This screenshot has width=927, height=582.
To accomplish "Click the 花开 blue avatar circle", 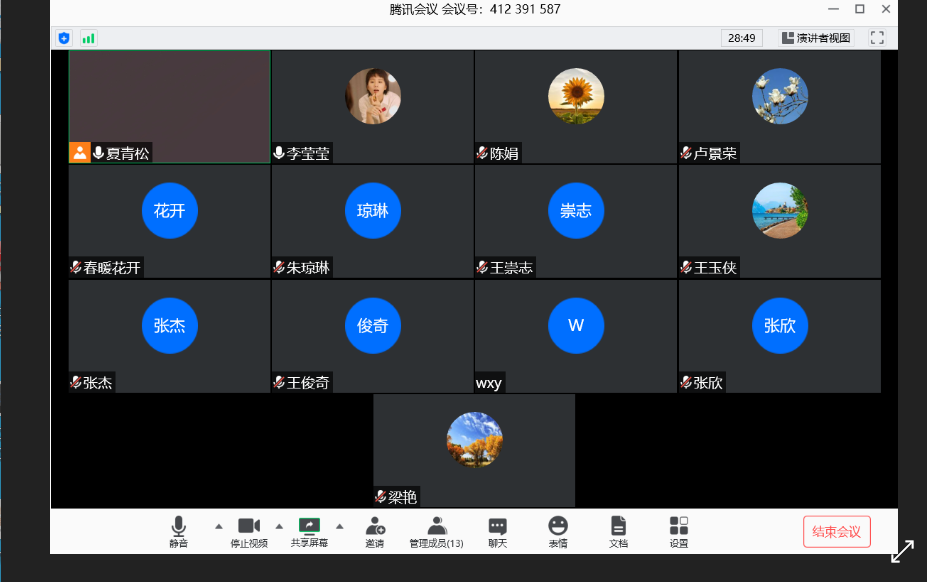I will [170, 211].
